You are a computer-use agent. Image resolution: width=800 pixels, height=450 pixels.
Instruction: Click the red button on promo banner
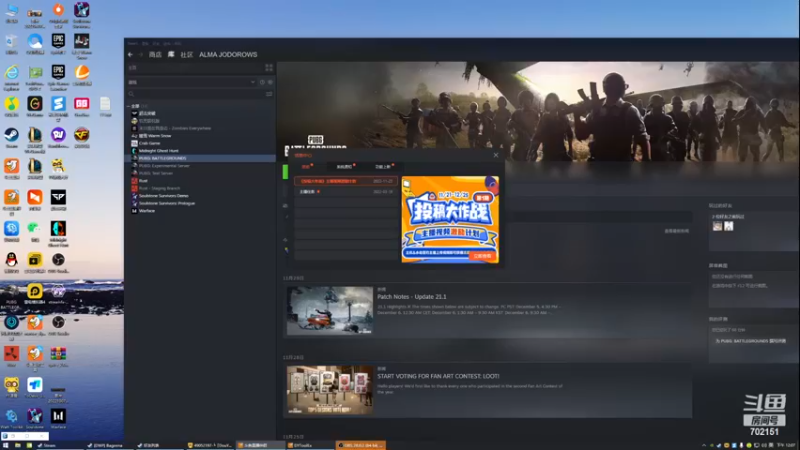point(482,256)
